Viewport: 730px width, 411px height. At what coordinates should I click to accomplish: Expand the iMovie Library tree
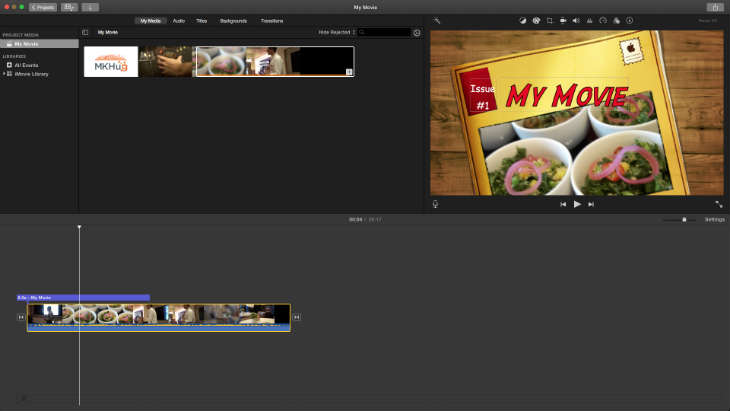(4, 73)
